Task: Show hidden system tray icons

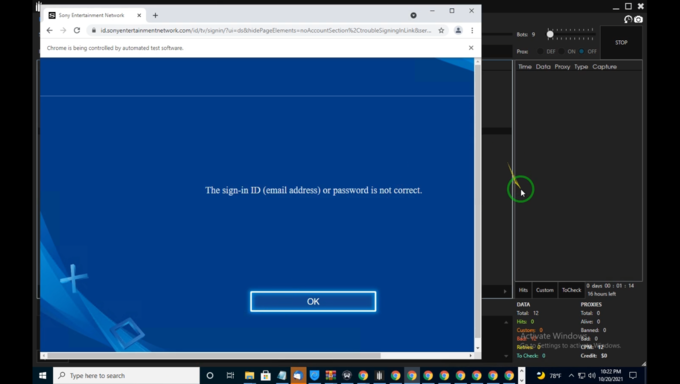Action: [x=571, y=375]
